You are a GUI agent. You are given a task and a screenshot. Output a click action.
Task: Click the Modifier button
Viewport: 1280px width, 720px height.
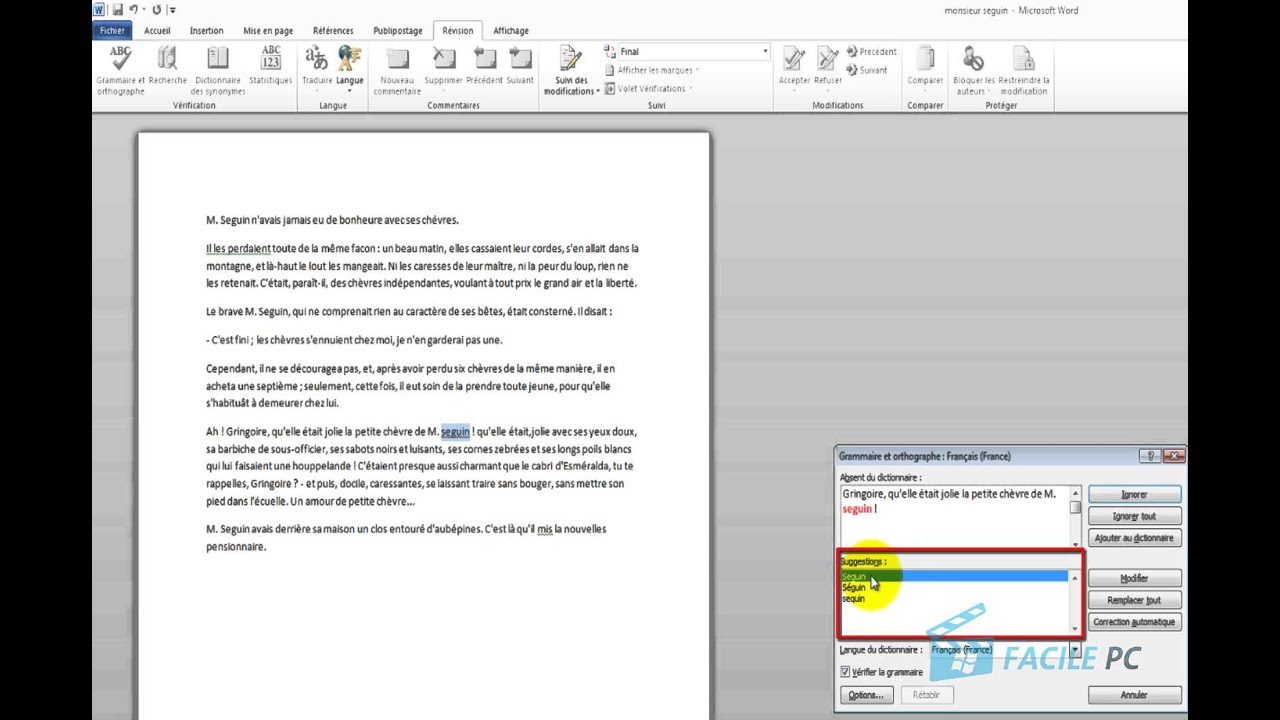tap(1134, 578)
